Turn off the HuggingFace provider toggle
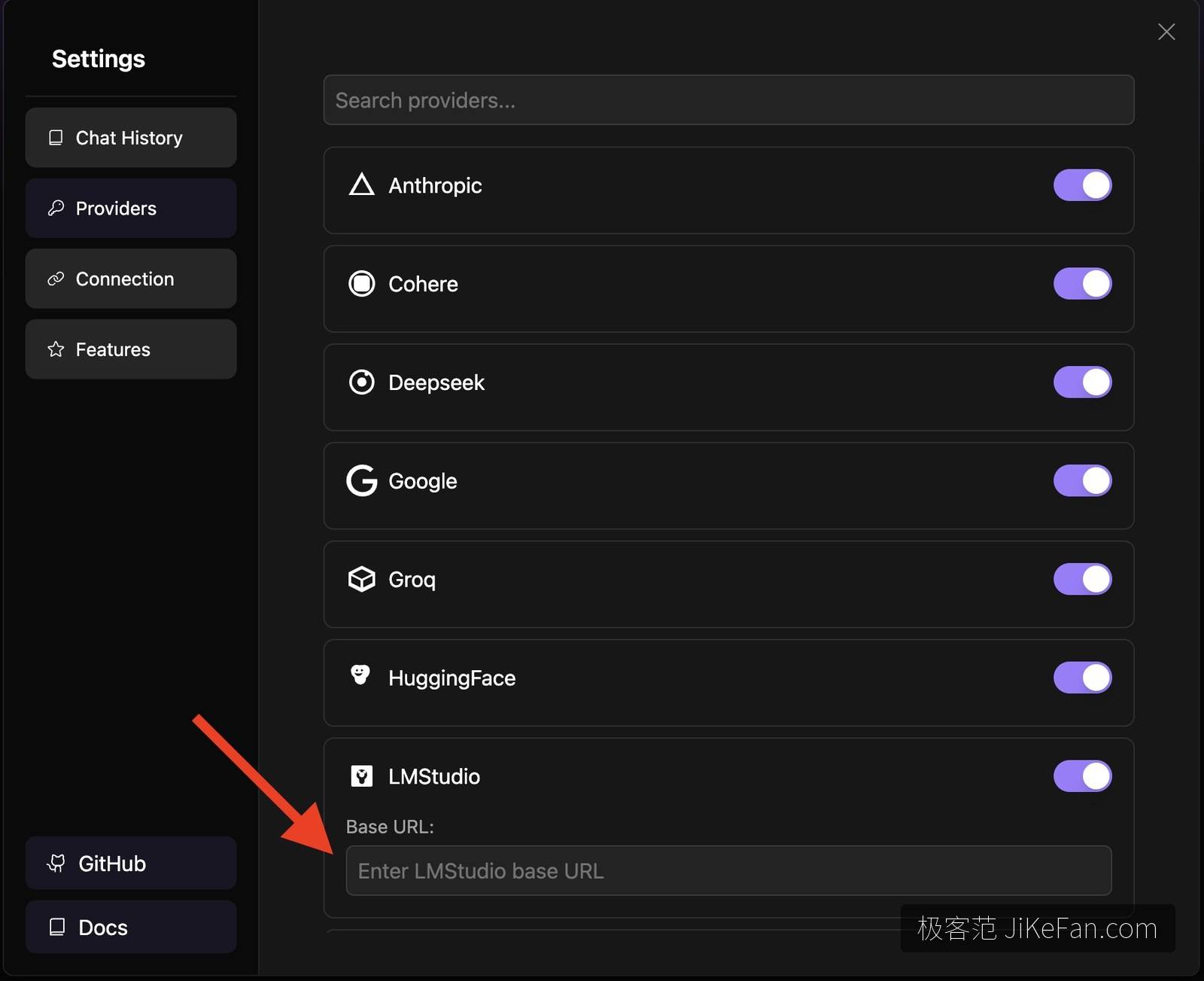The height and width of the screenshot is (981, 1204). [x=1083, y=678]
